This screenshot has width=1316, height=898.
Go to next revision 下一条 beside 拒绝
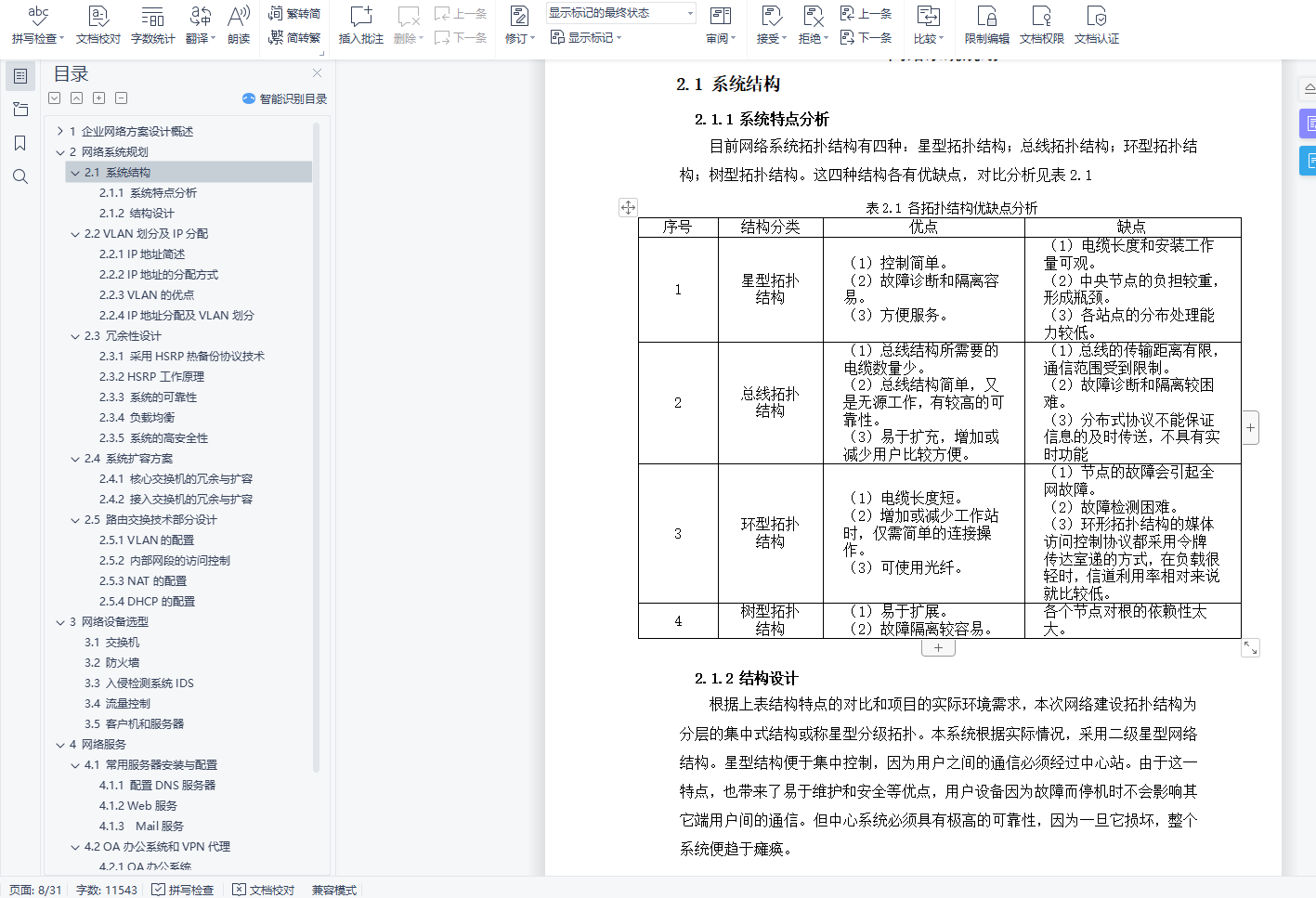(x=866, y=37)
